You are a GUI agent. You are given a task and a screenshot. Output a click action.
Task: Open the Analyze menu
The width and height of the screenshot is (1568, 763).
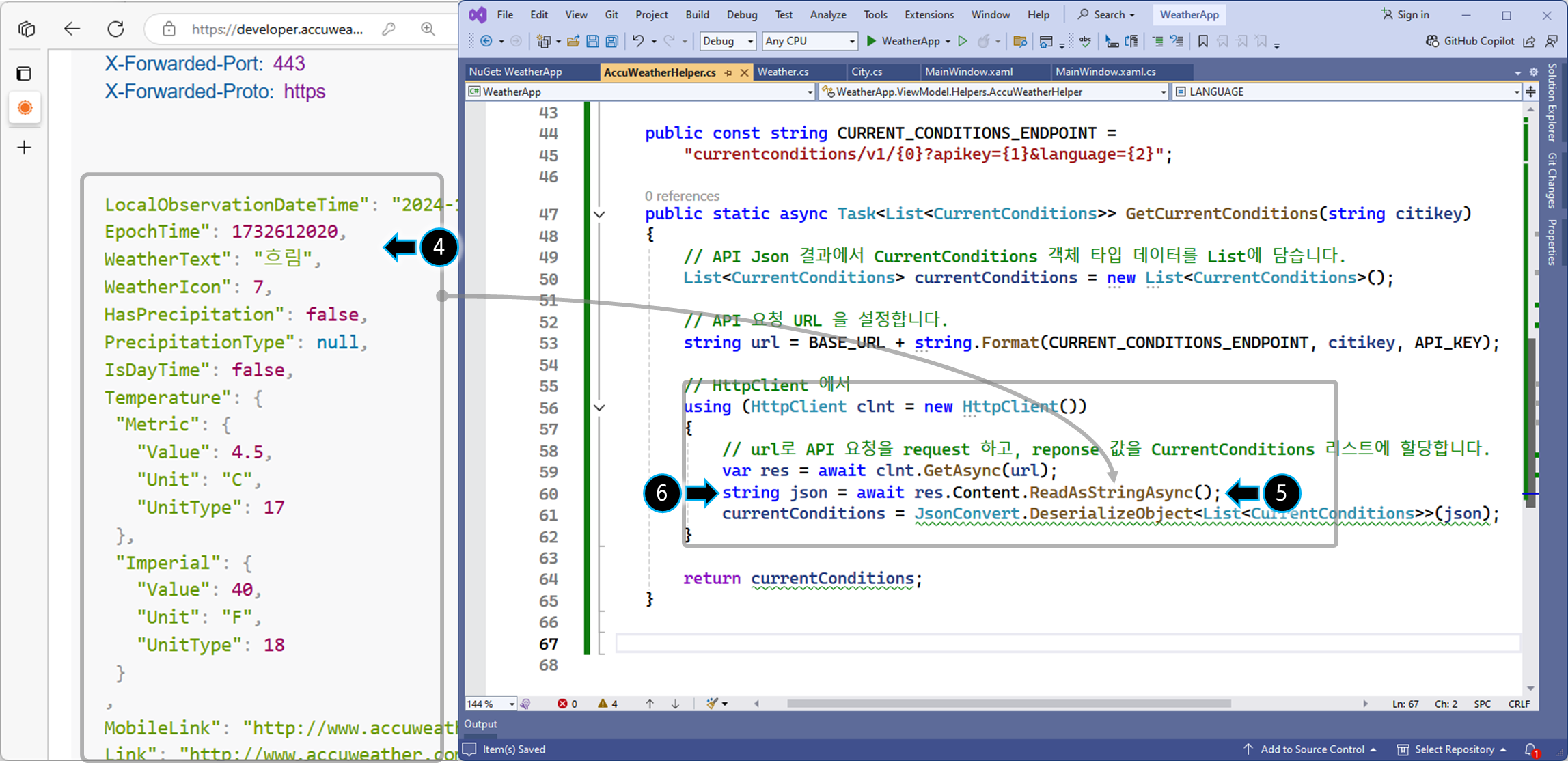(827, 14)
